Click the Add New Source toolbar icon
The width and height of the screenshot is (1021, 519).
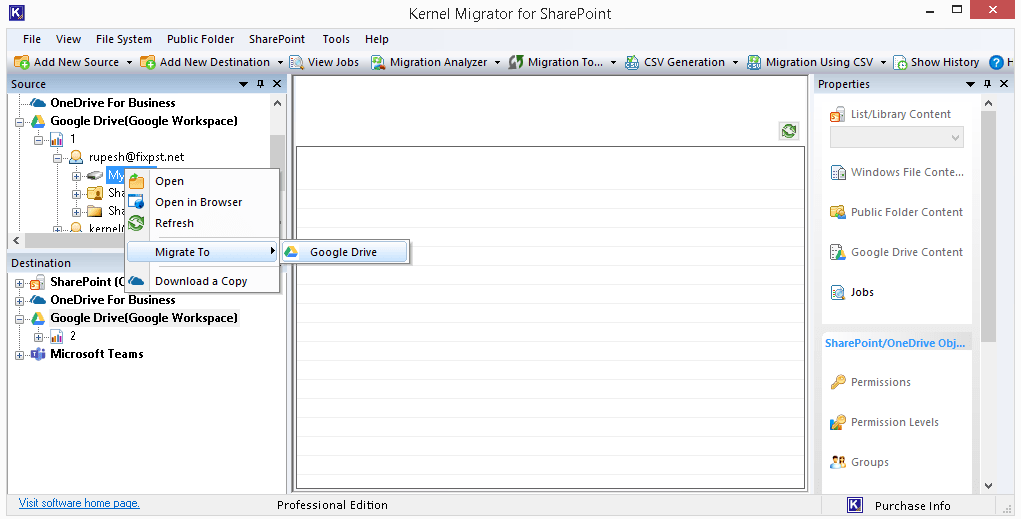22,62
